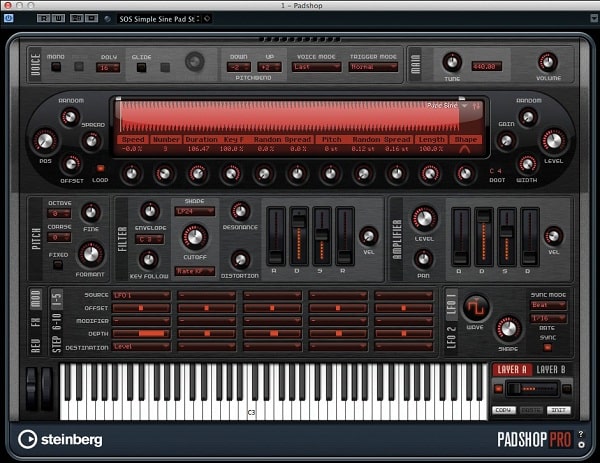Enable the Read automation R button
Viewport: 600px width, 463px height.
pyautogui.click(x=44, y=18)
